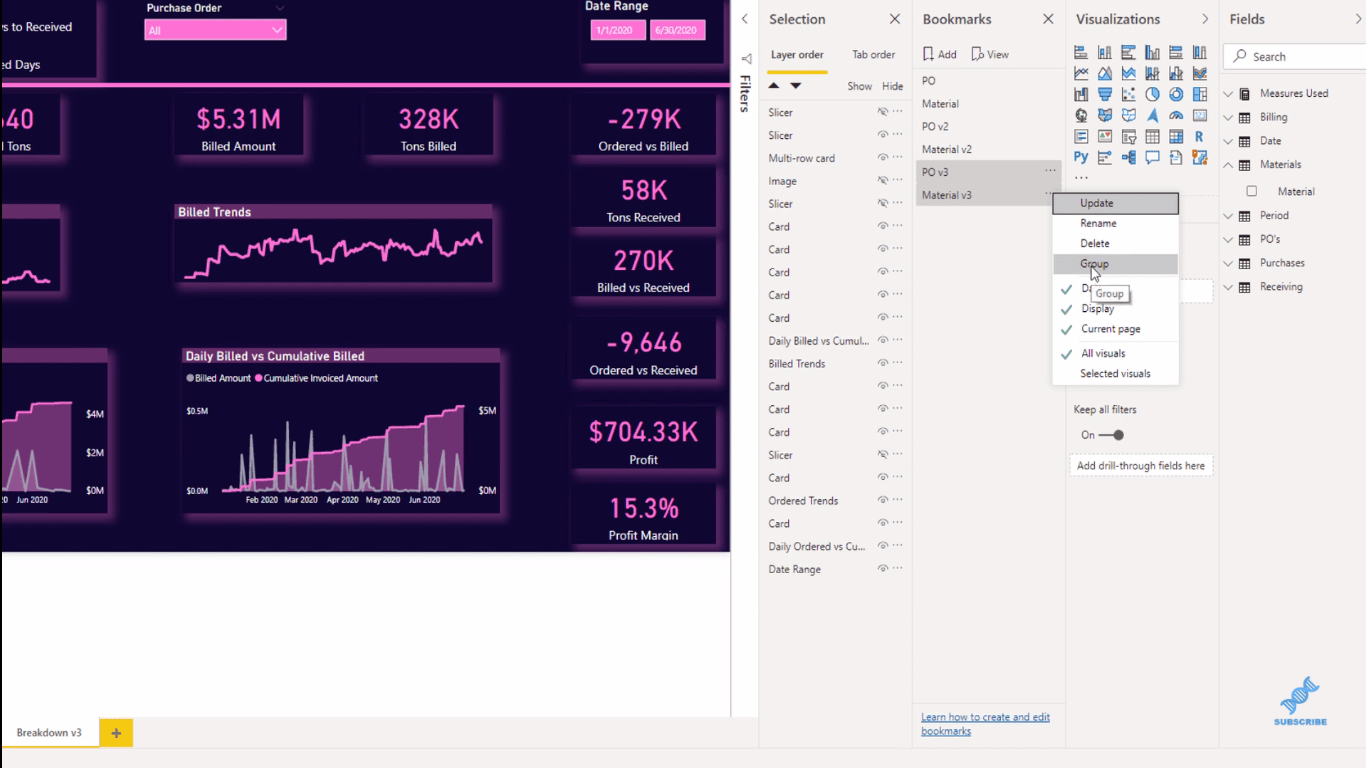The width and height of the screenshot is (1366, 768).
Task: Choose Group in the bookmark context menu
Action: (x=1115, y=264)
